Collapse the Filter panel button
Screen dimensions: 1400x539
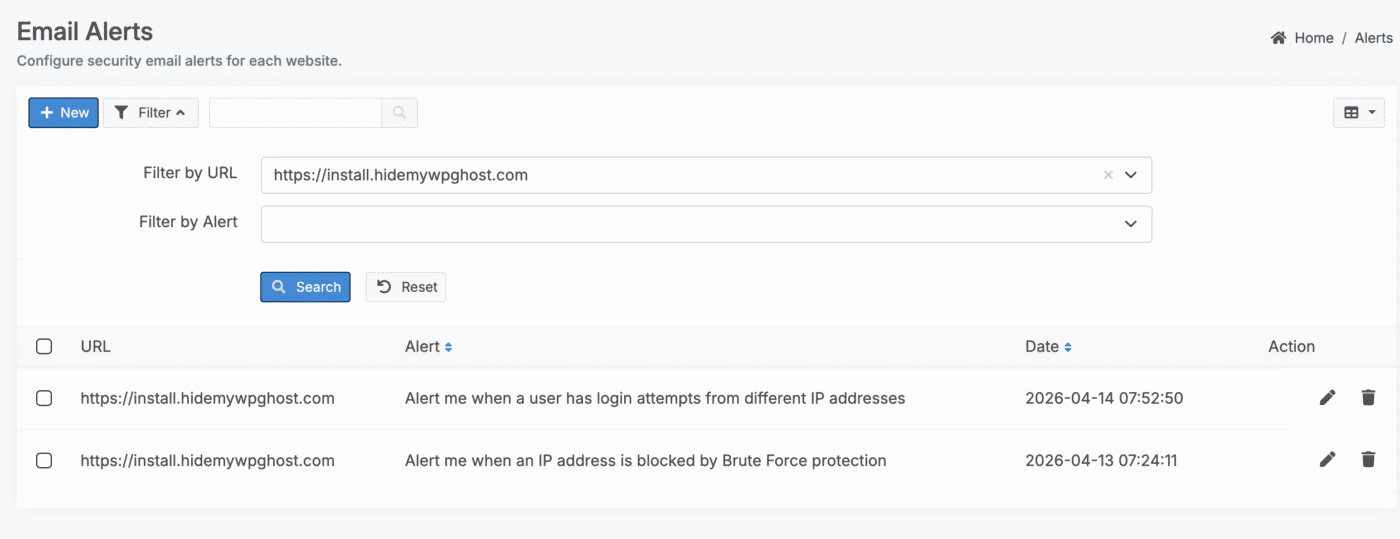(x=151, y=113)
